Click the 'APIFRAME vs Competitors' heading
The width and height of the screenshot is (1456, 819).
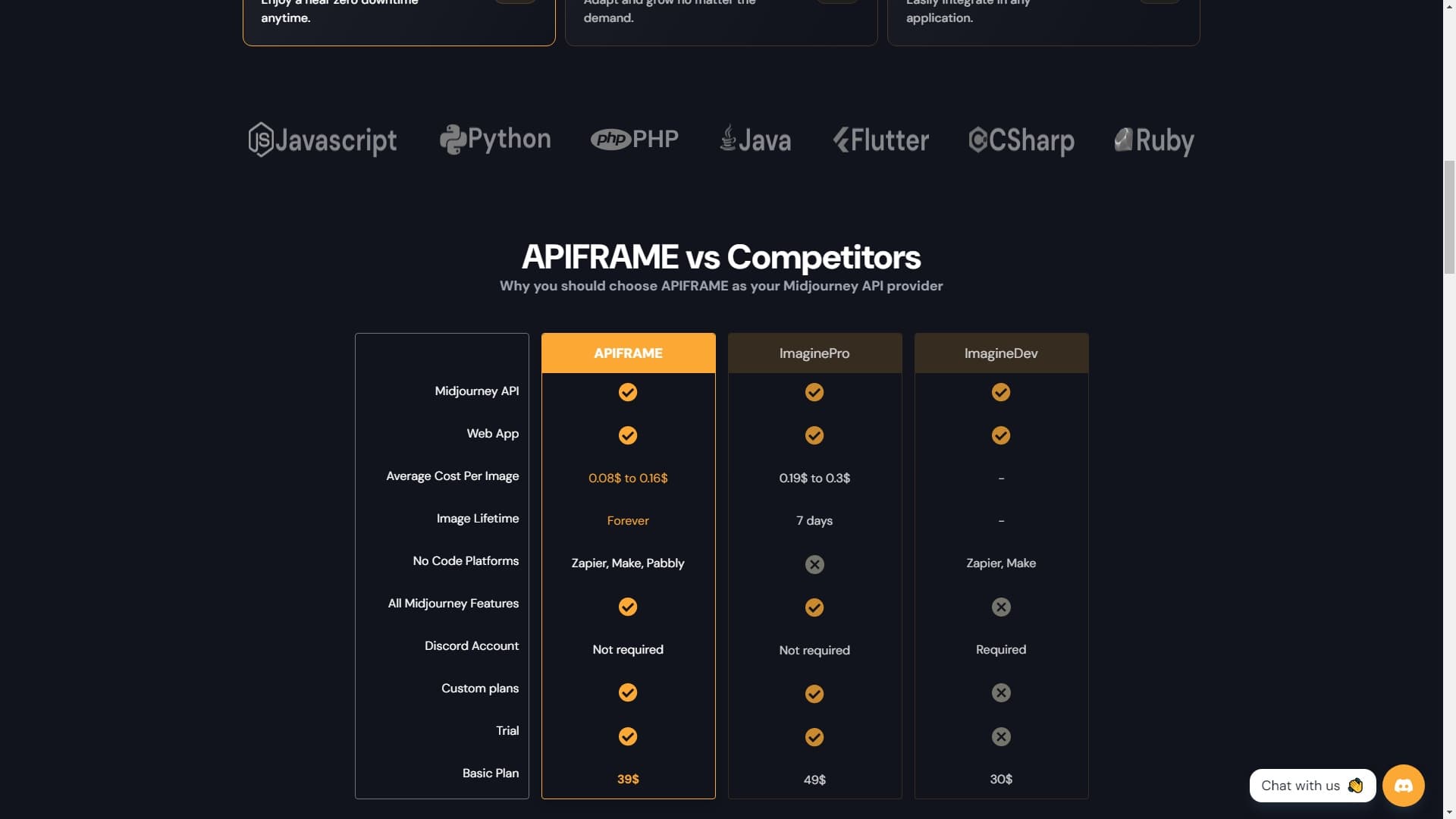pyautogui.click(x=721, y=256)
